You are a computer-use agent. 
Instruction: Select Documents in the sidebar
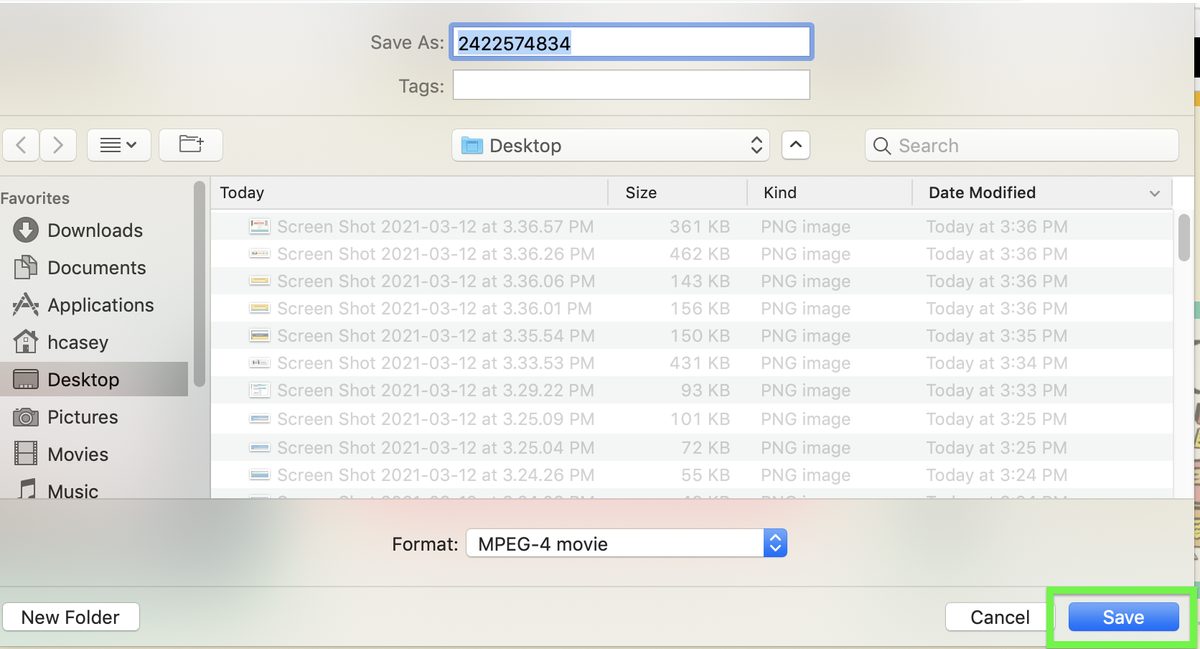[96, 268]
